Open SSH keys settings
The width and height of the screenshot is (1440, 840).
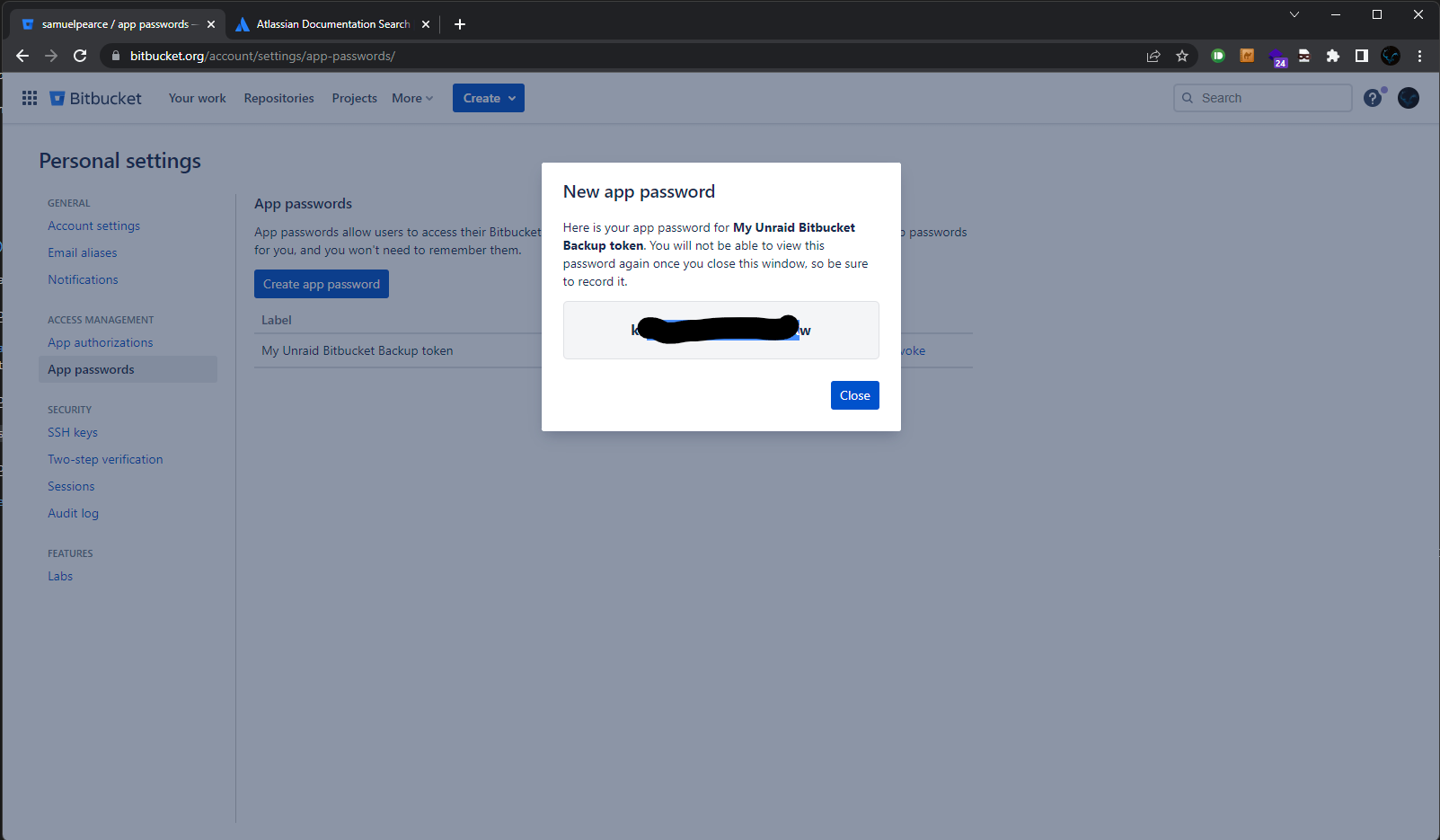click(x=73, y=432)
